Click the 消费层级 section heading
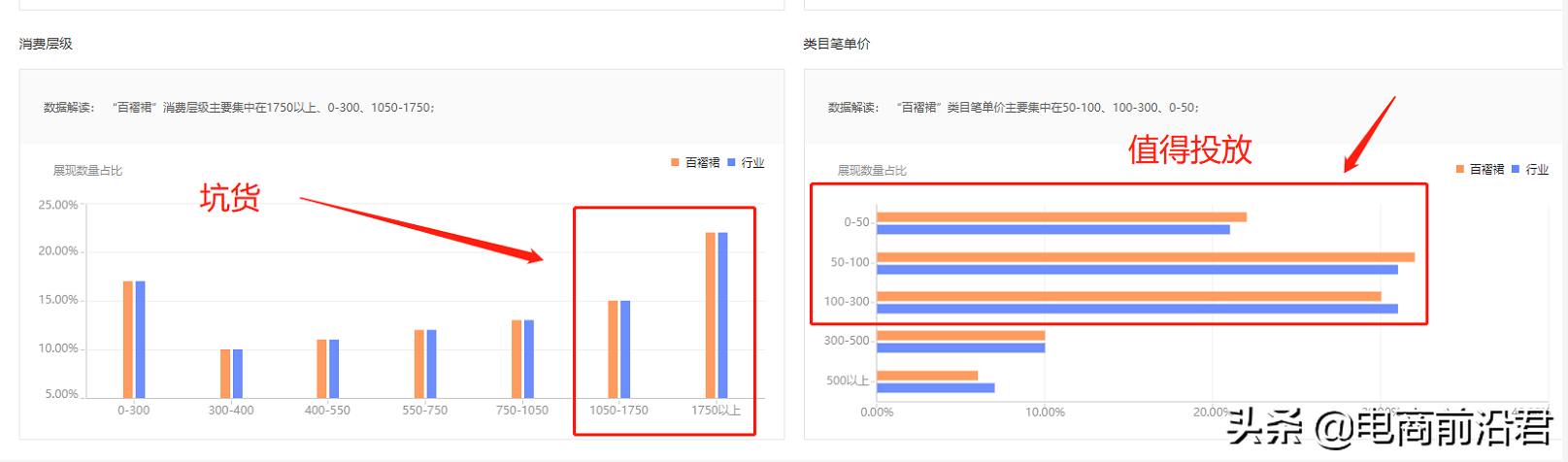 tap(46, 44)
